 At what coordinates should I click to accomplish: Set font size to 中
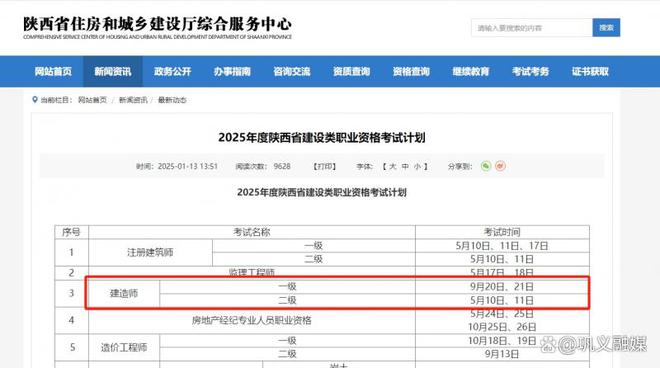(x=405, y=166)
